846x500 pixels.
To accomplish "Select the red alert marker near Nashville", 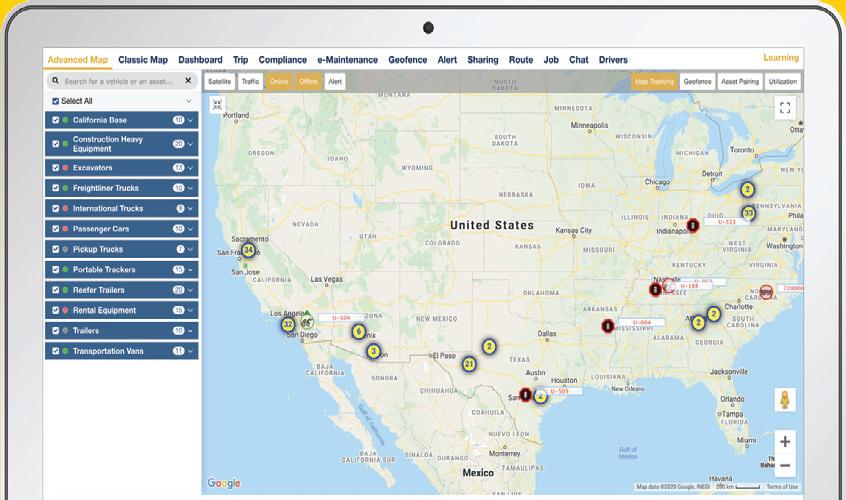I will (655, 290).
